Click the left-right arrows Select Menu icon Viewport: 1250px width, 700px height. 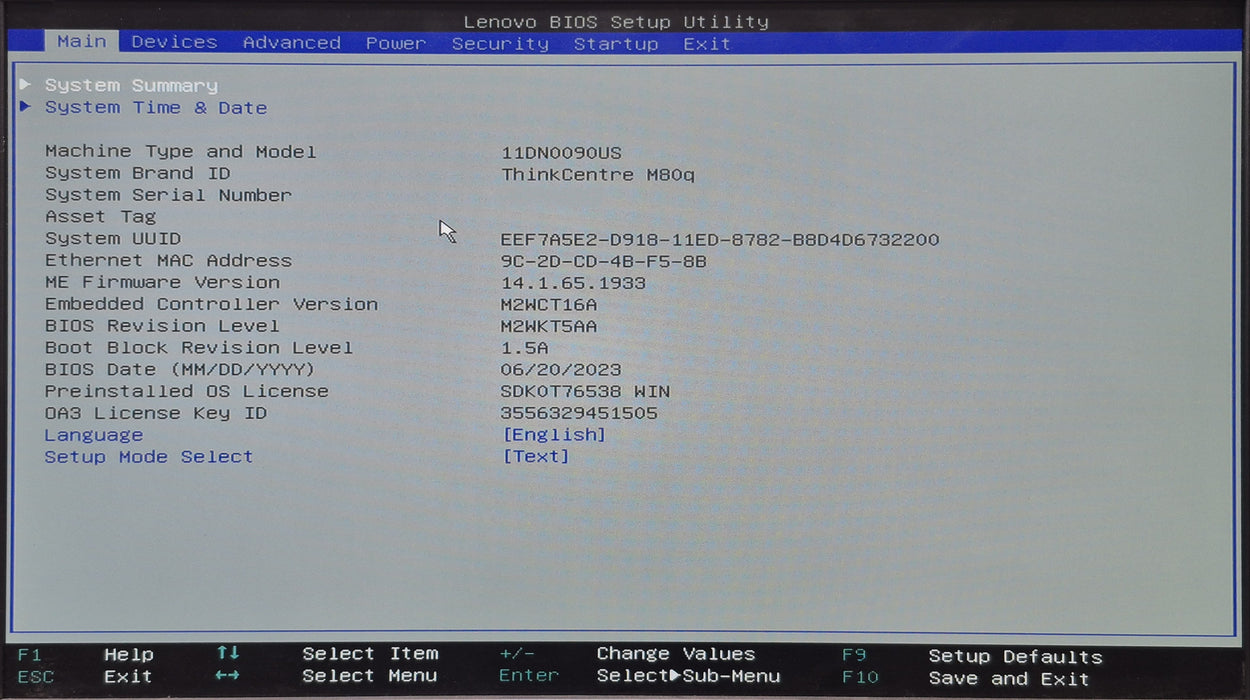(228, 676)
